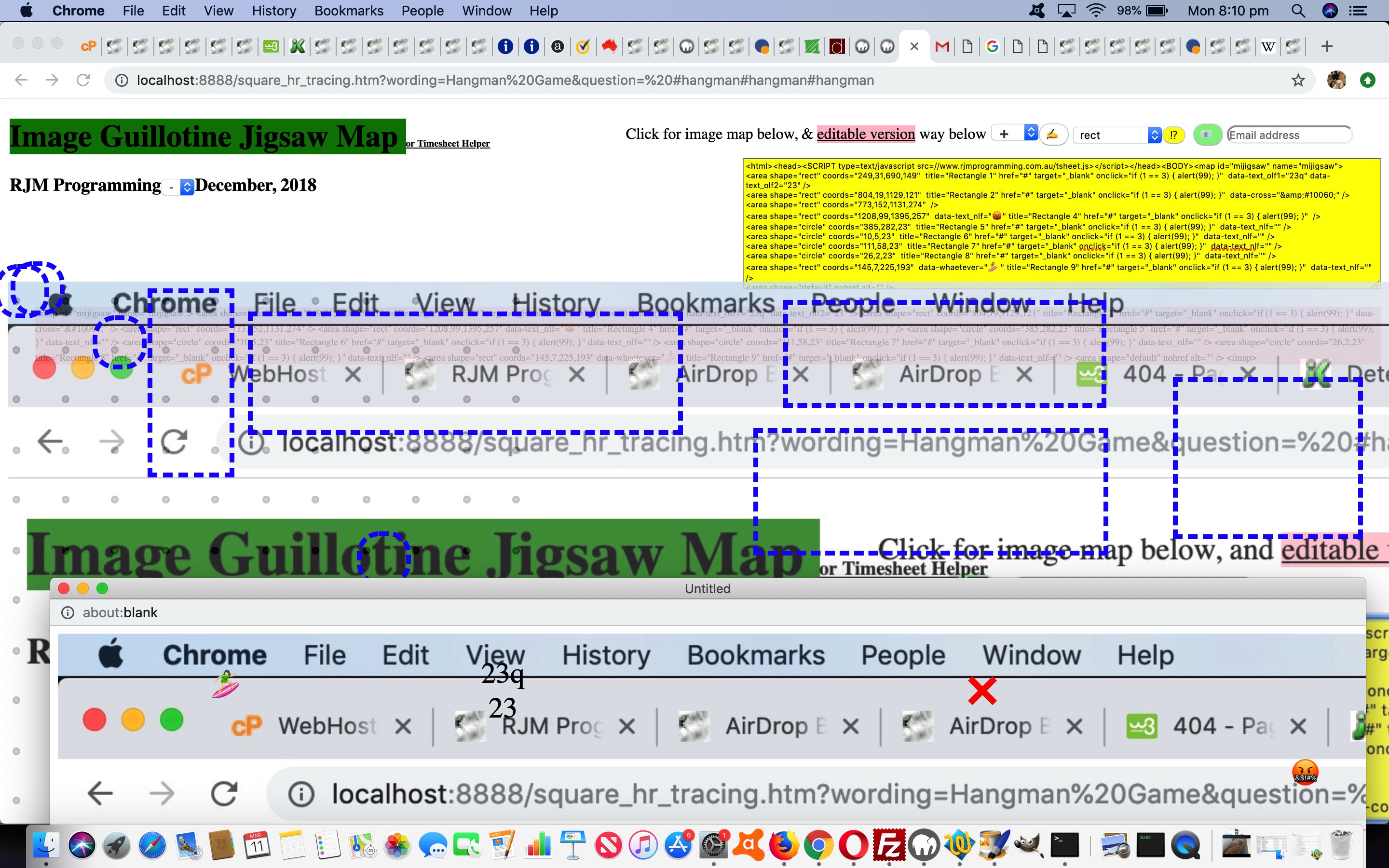Open the Apple menu
The image size is (1389, 868).
point(26,10)
